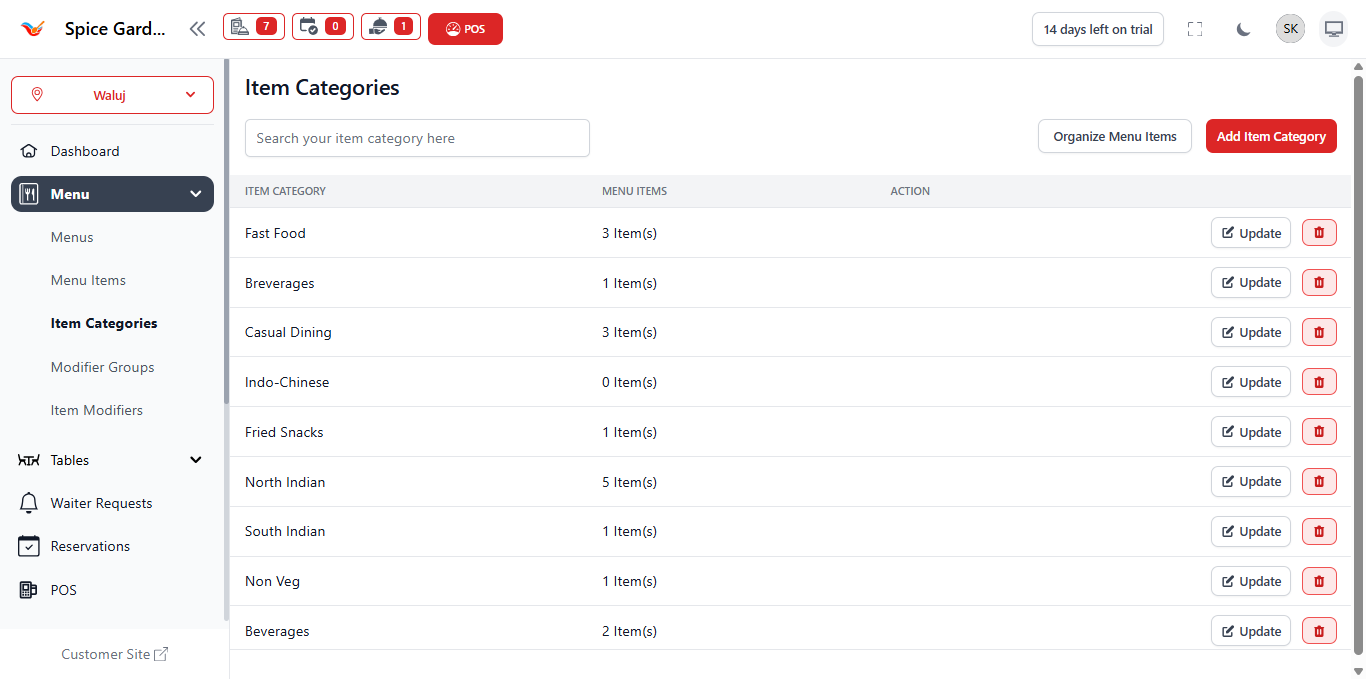The image size is (1366, 679).
Task: Toggle dark mode with the moon icon
Action: (1243, 29)
